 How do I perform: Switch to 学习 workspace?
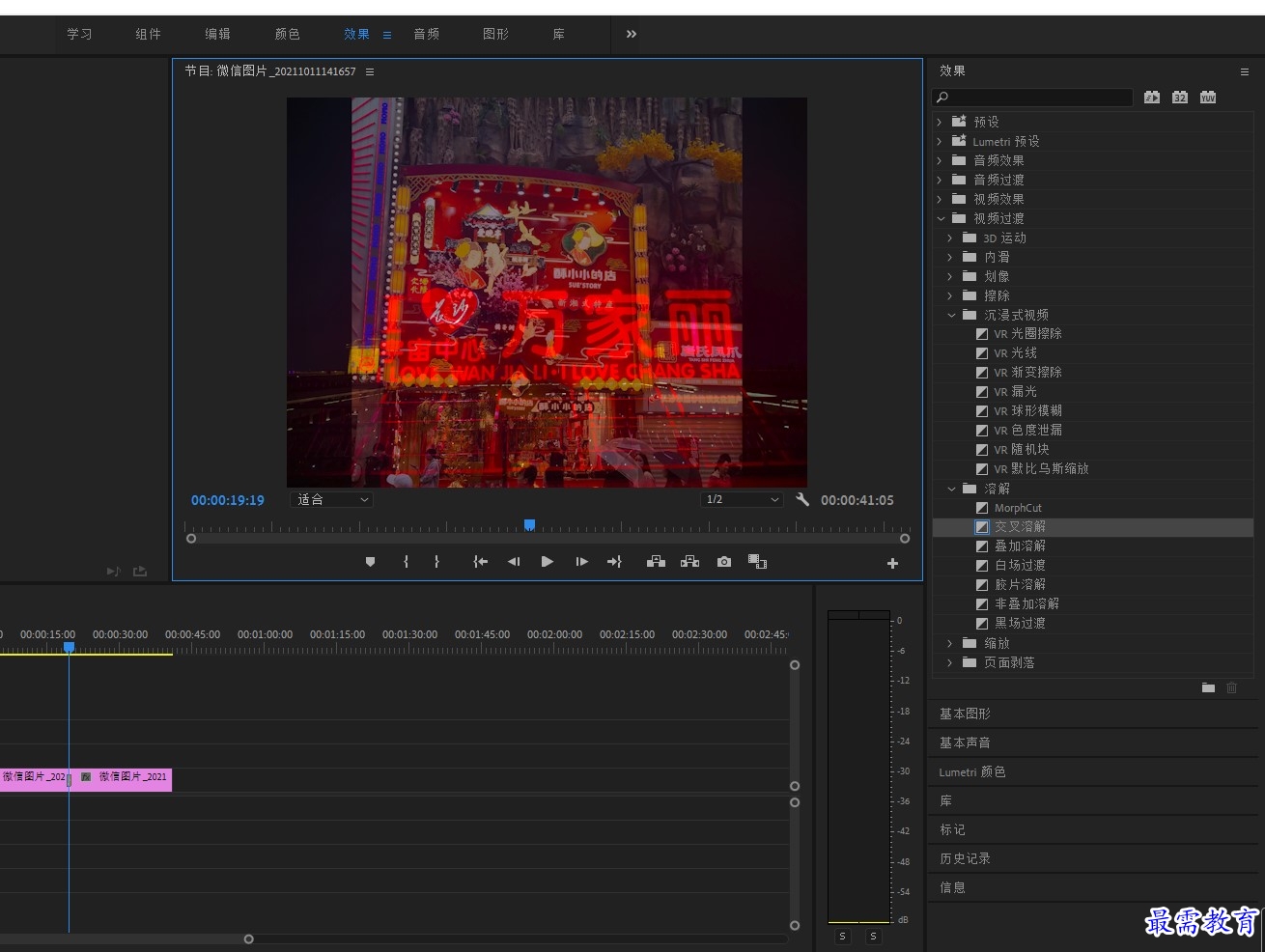click(79, 34)
